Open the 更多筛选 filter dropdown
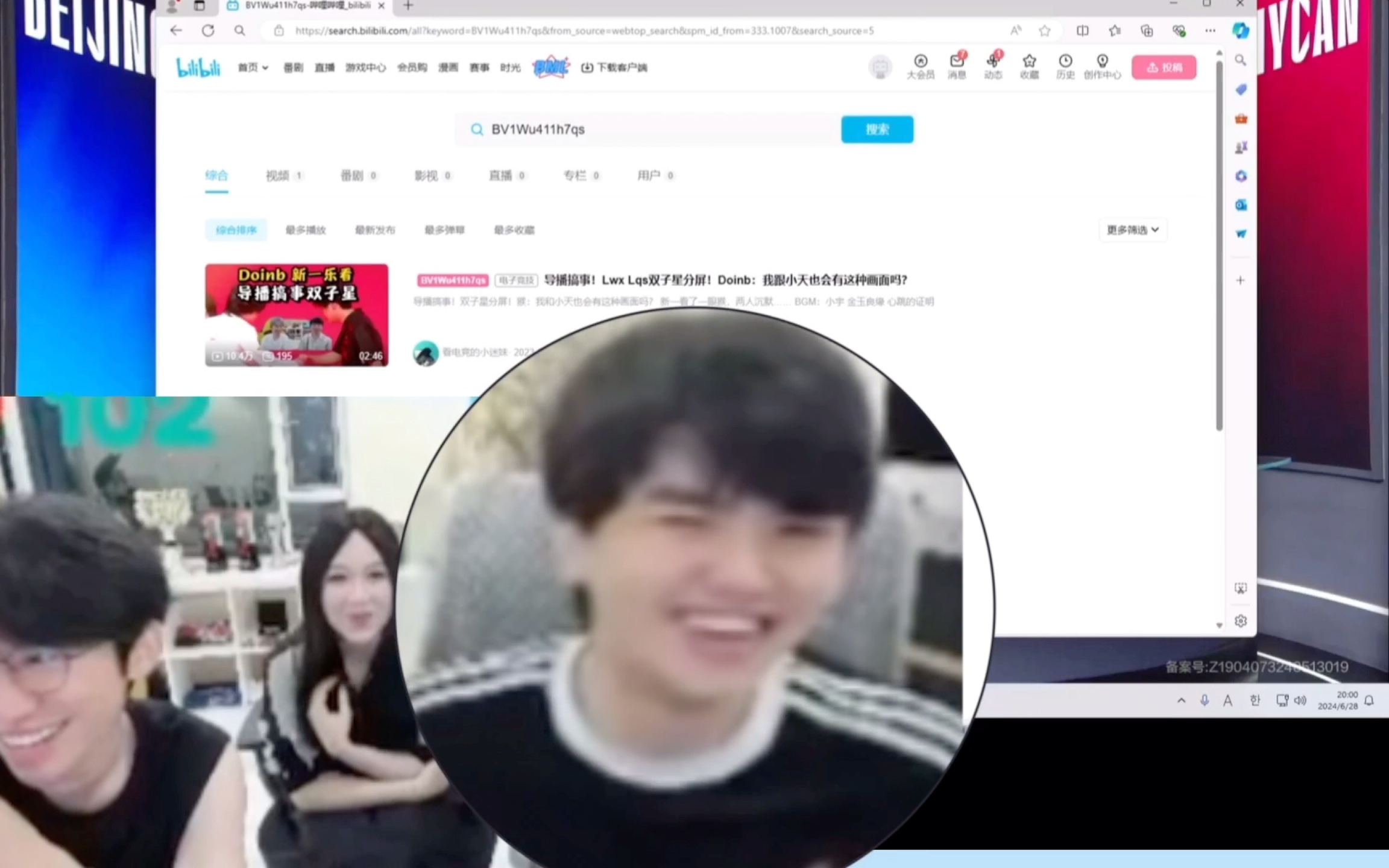This screenshot has height=868, width=1389. [1133, 230]
